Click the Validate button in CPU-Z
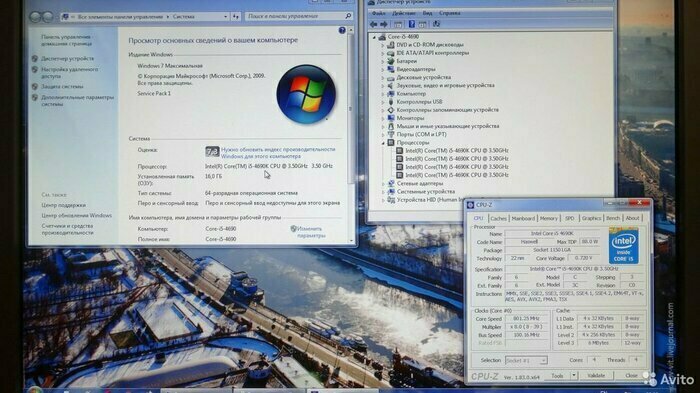700x393 pixels. 596,376
